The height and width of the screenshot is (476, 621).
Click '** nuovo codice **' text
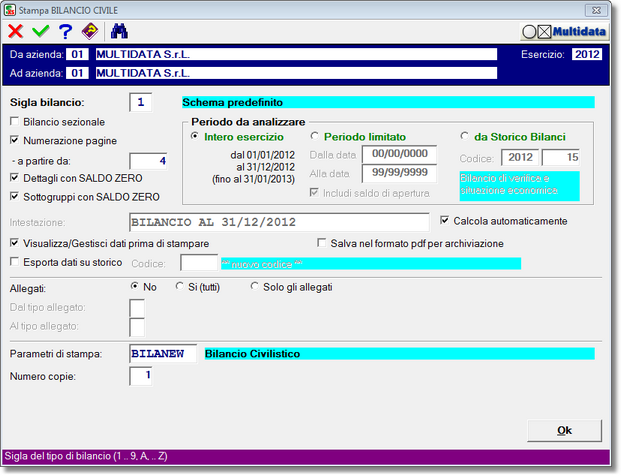click(262, 264)
